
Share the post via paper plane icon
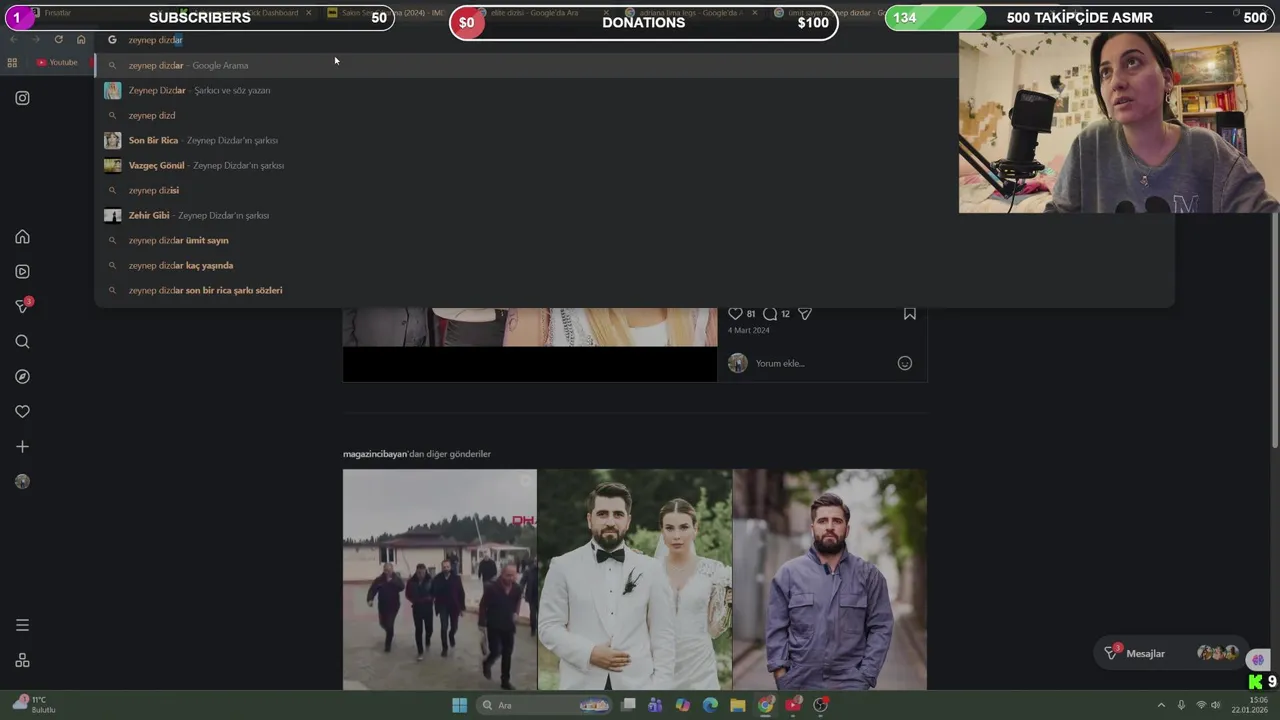point(805,314)
